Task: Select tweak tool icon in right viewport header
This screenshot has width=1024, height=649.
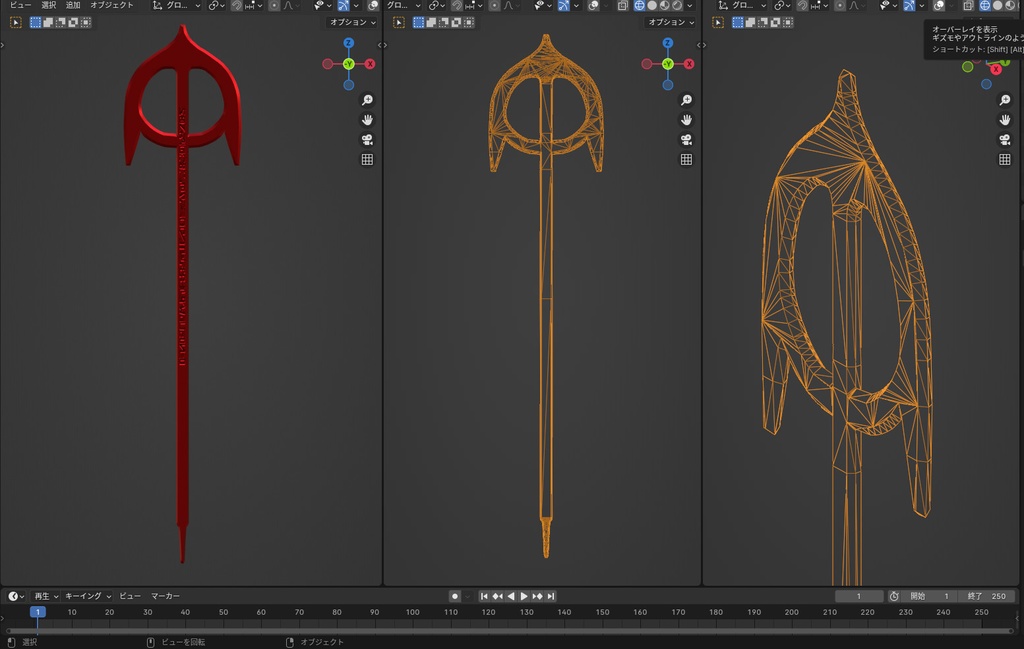Action: coord(718,22)
